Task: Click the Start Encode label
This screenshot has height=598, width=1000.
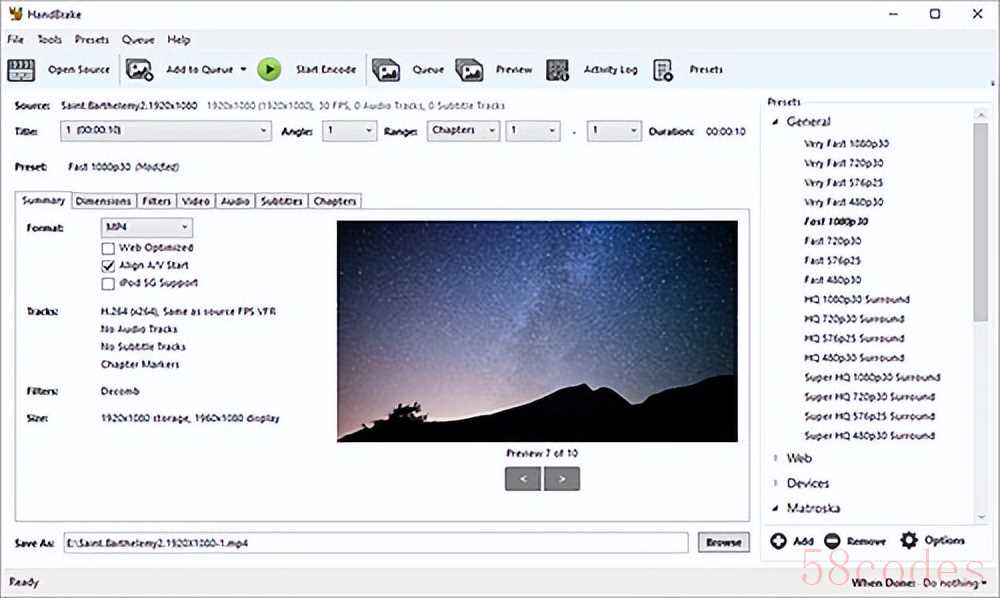Action: [326, 69]
